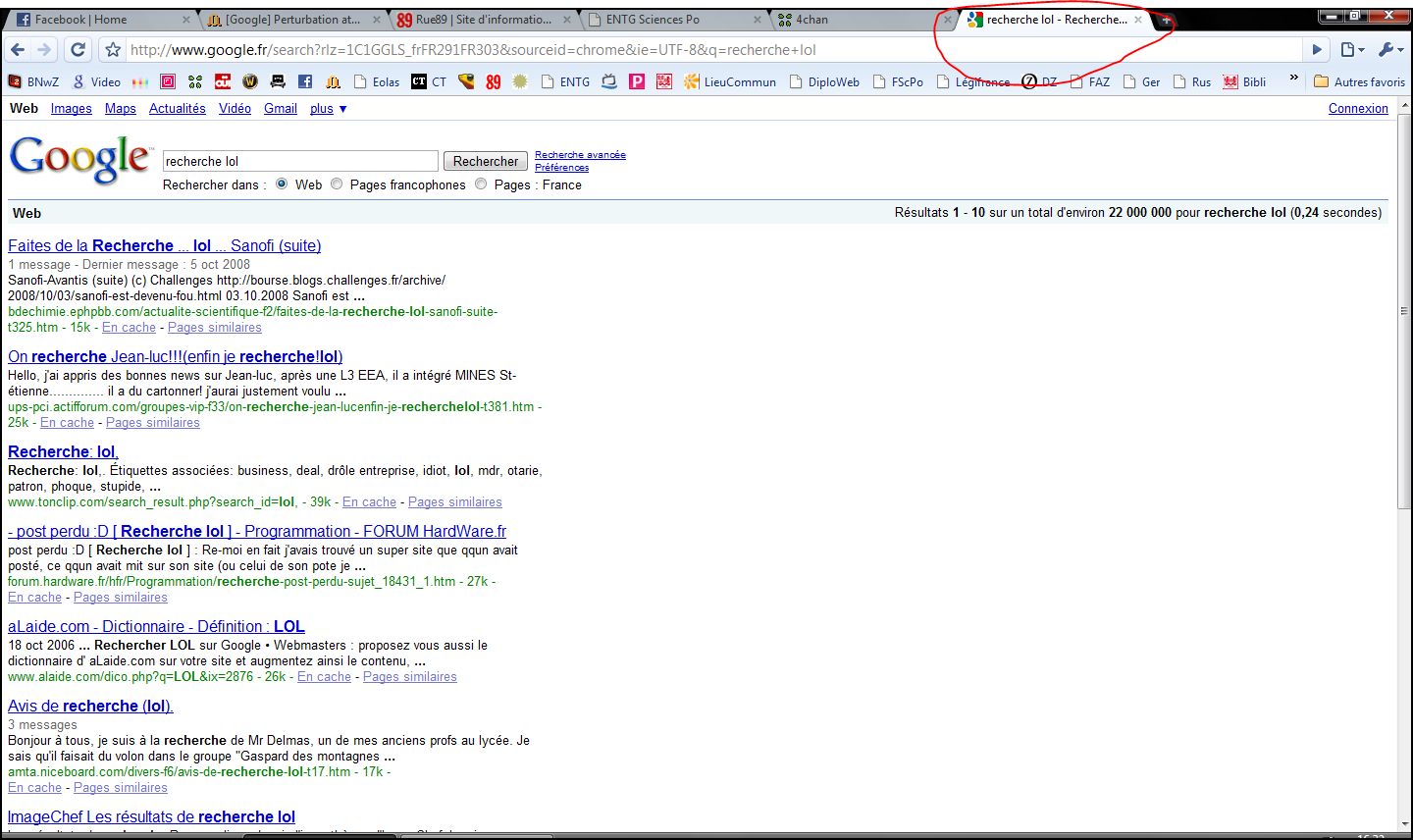Open the colorful dots bookmark icon

coord(140,81)
